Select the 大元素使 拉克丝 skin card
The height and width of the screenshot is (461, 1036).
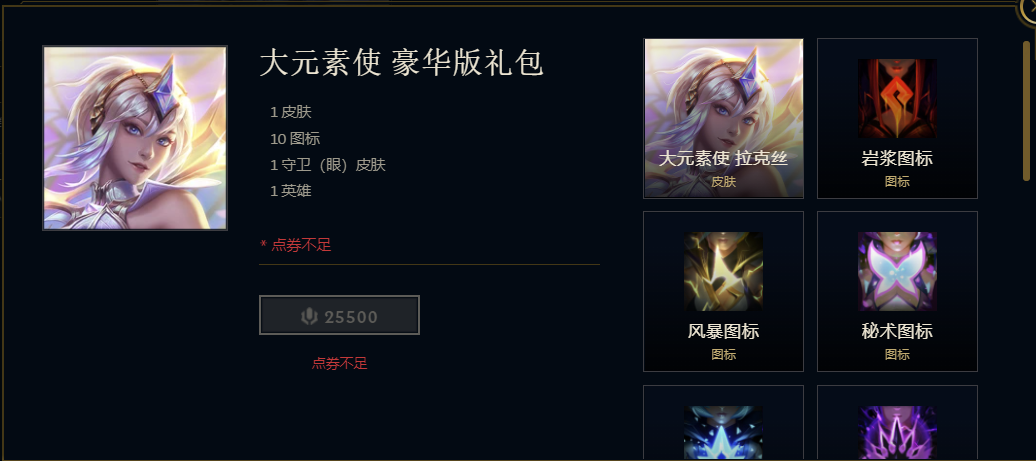click(723, 118)
